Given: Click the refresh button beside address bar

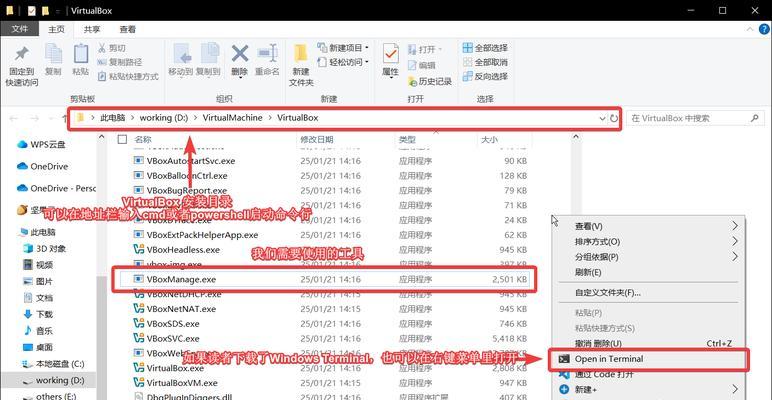Looking at the screenshot, I should (613, 118).
